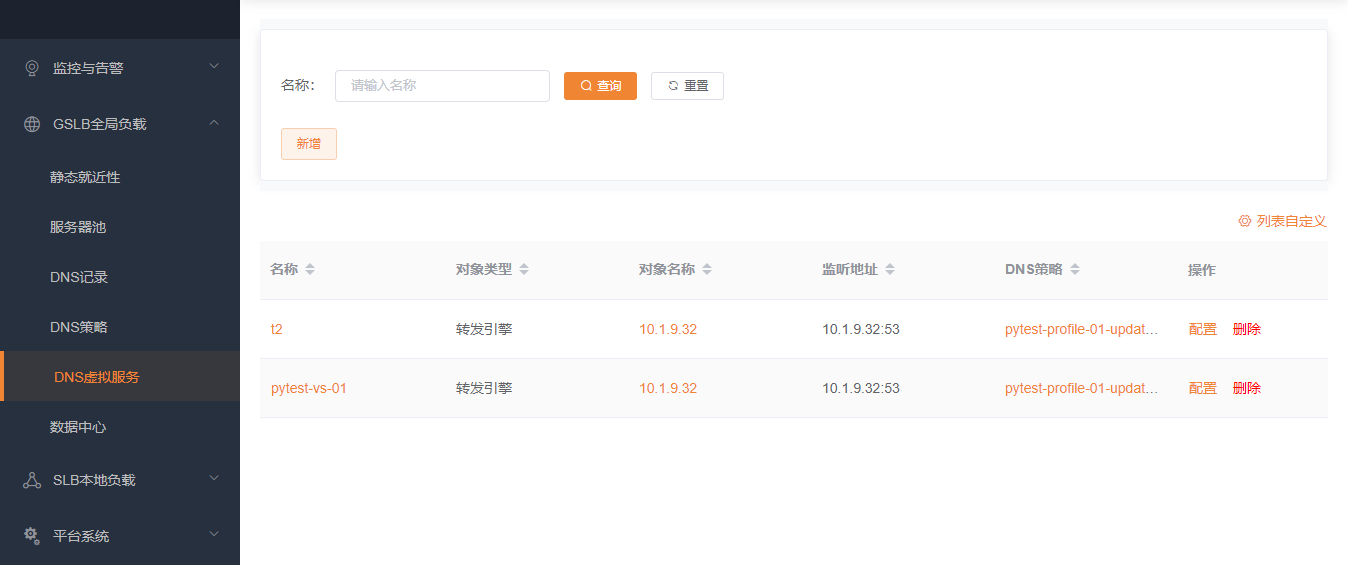
Task: Open the DNS记录 menu item
Action: tap(79, 277)
